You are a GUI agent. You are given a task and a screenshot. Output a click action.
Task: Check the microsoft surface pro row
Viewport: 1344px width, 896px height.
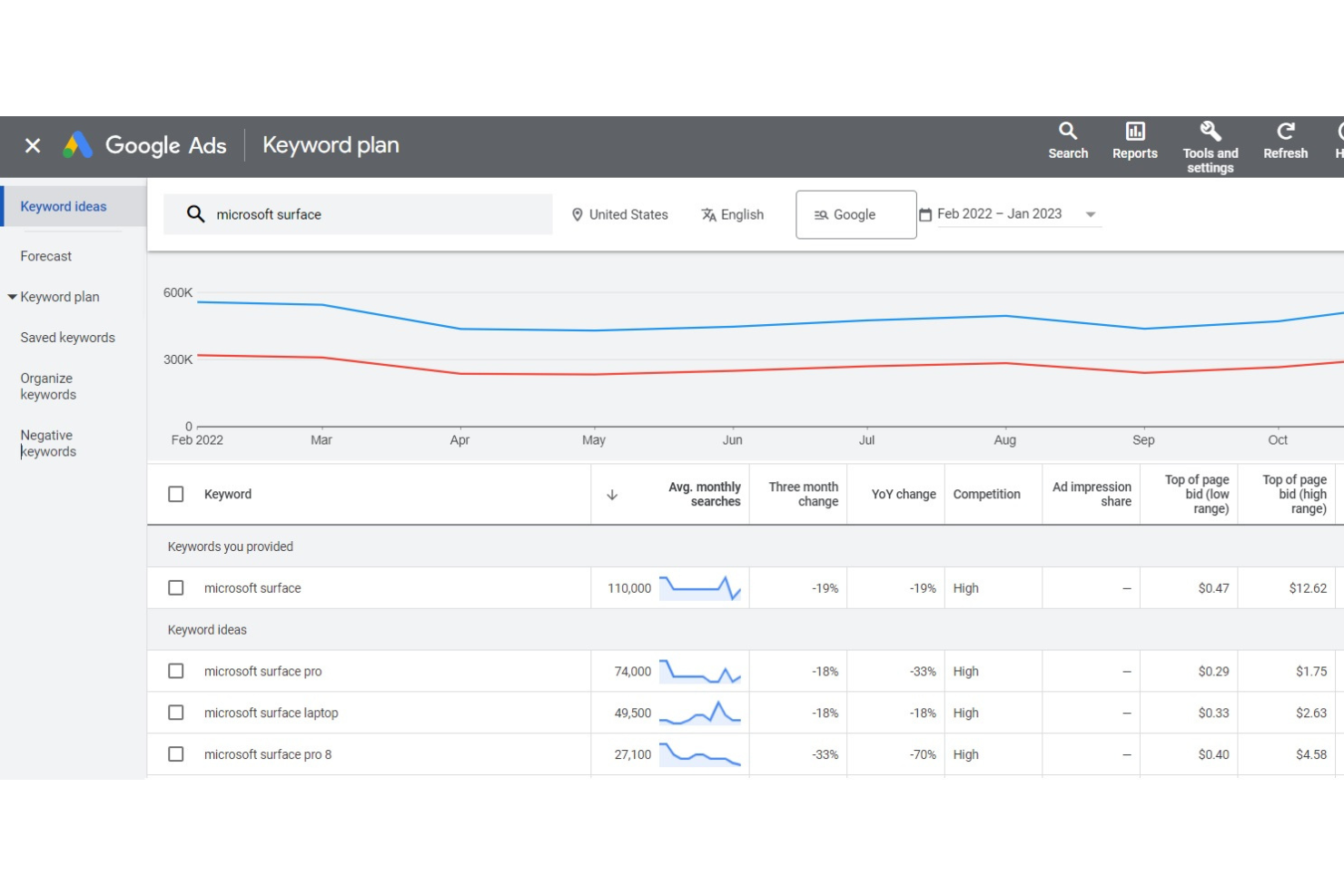pos(176,671)
